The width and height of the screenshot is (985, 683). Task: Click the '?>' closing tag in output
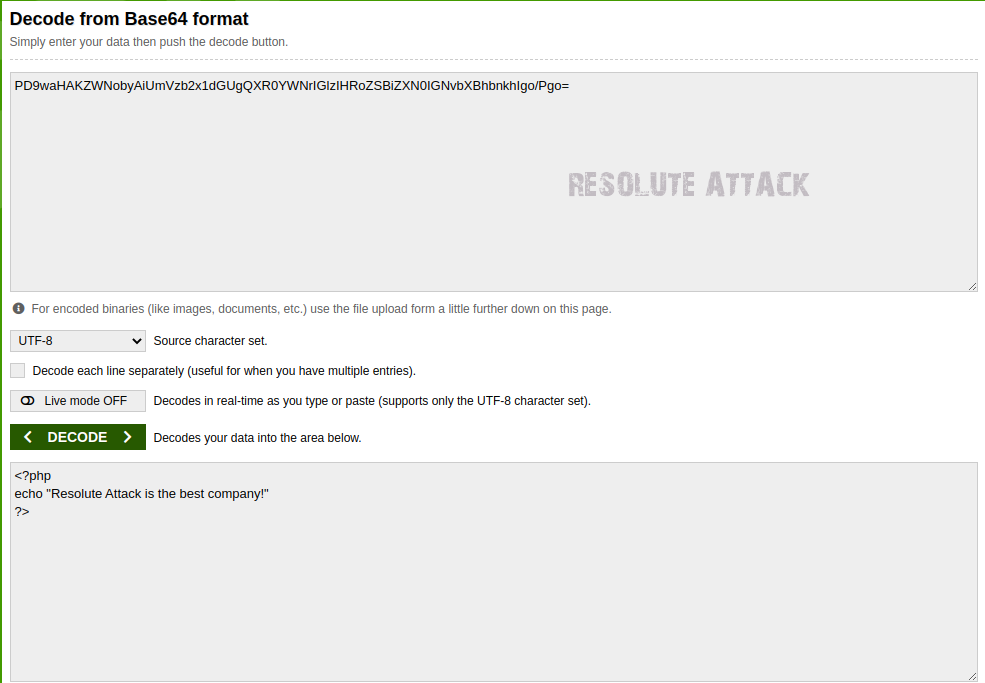(22, 511)
